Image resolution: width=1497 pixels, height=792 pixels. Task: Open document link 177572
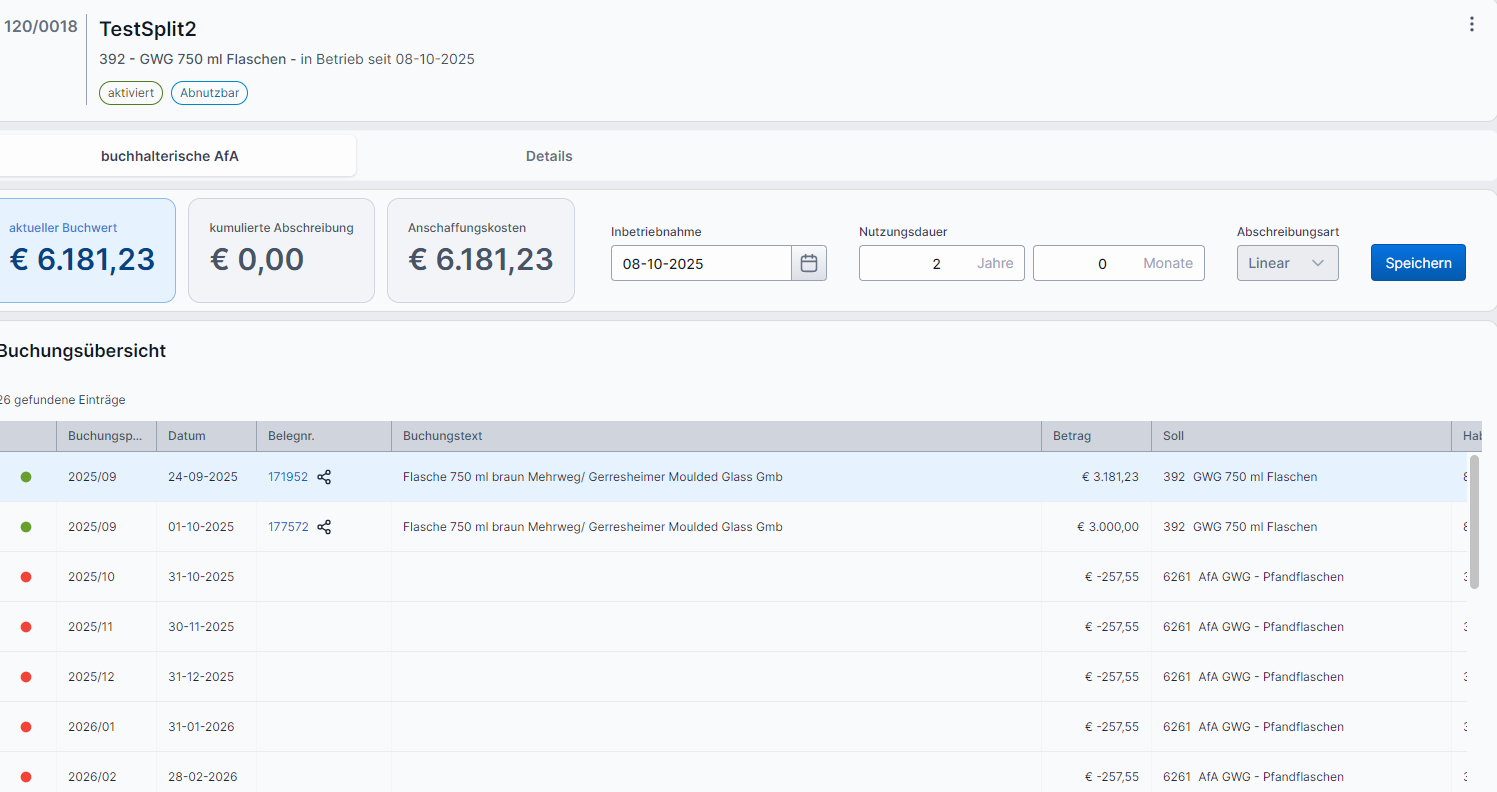pyautogui.click(x=288, y=527)
